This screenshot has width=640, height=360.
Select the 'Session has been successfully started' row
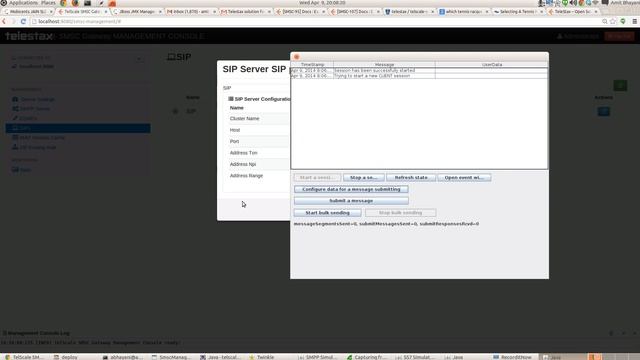pos(419,70)
